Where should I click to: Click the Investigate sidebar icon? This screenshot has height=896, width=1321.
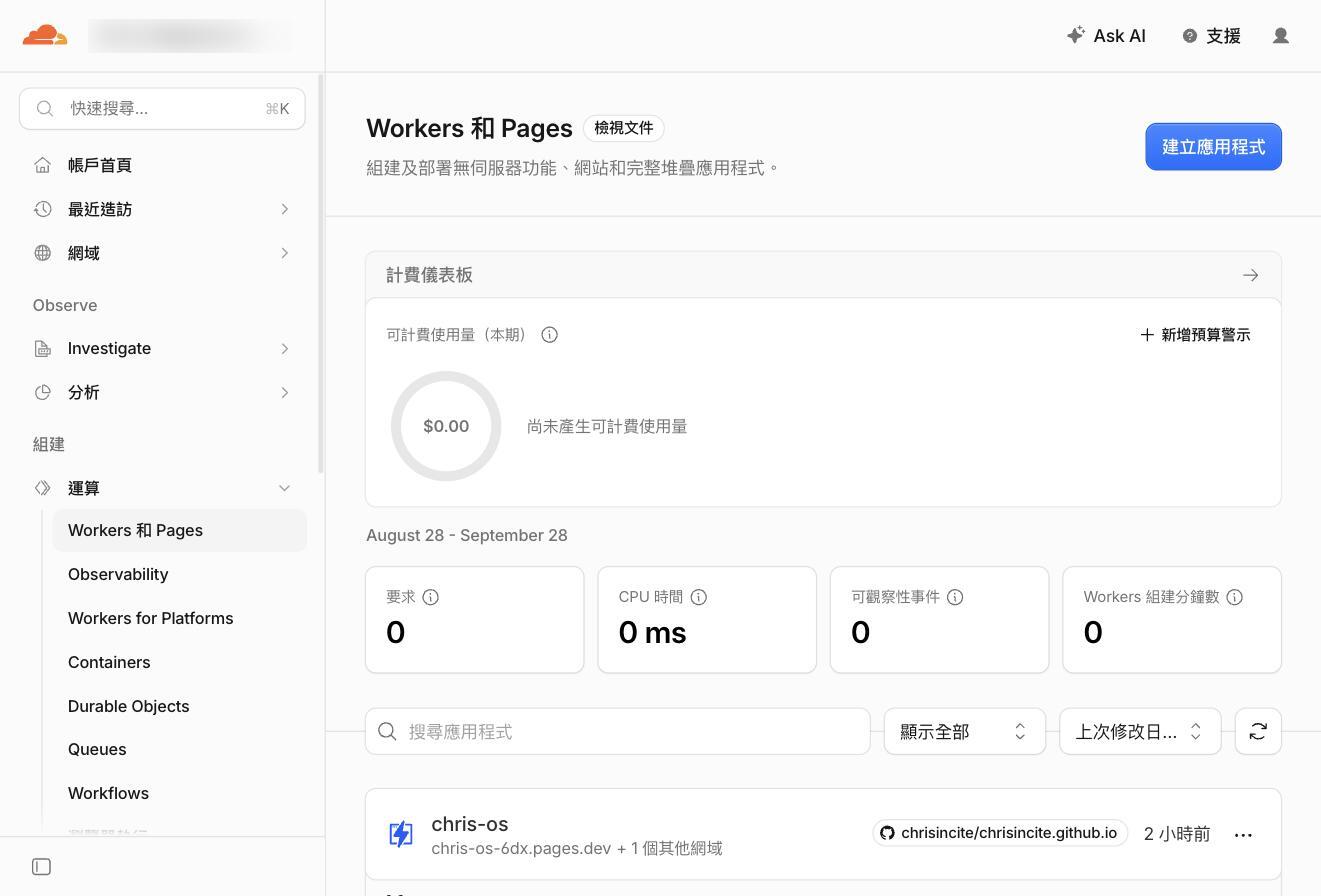(42, 348)
